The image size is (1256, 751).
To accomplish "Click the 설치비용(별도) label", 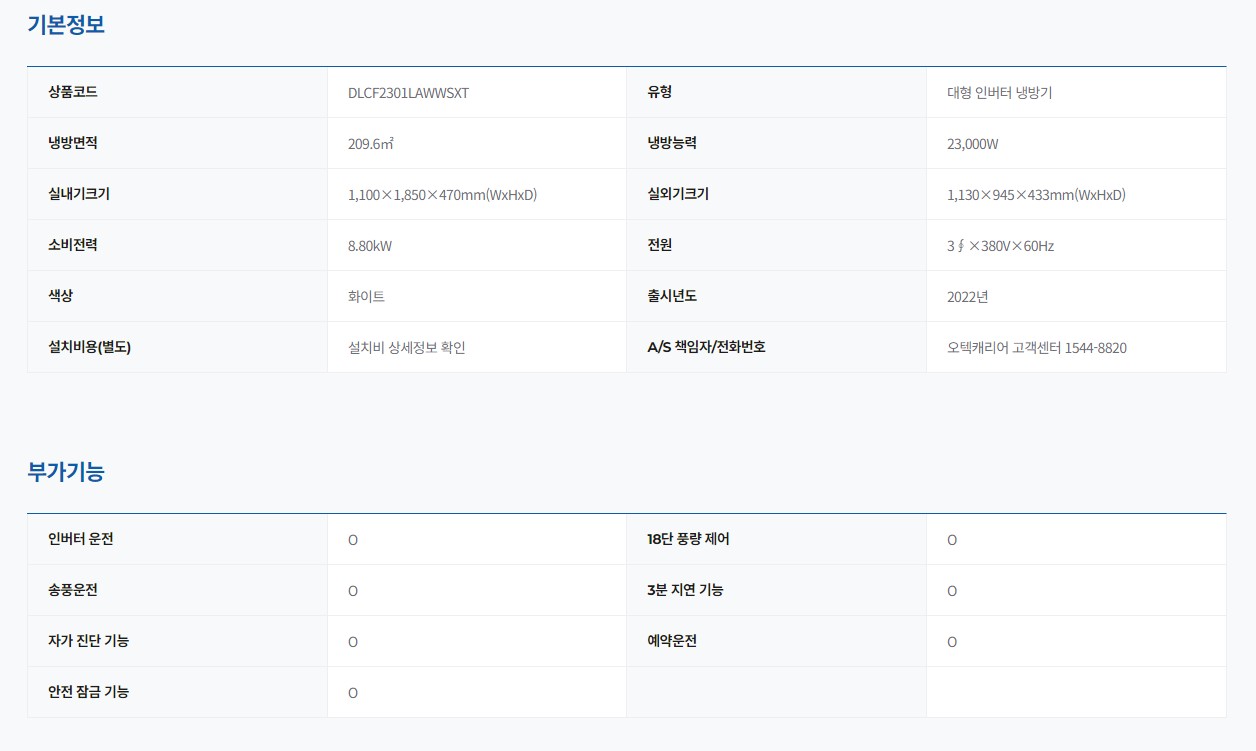I will 90,347.
